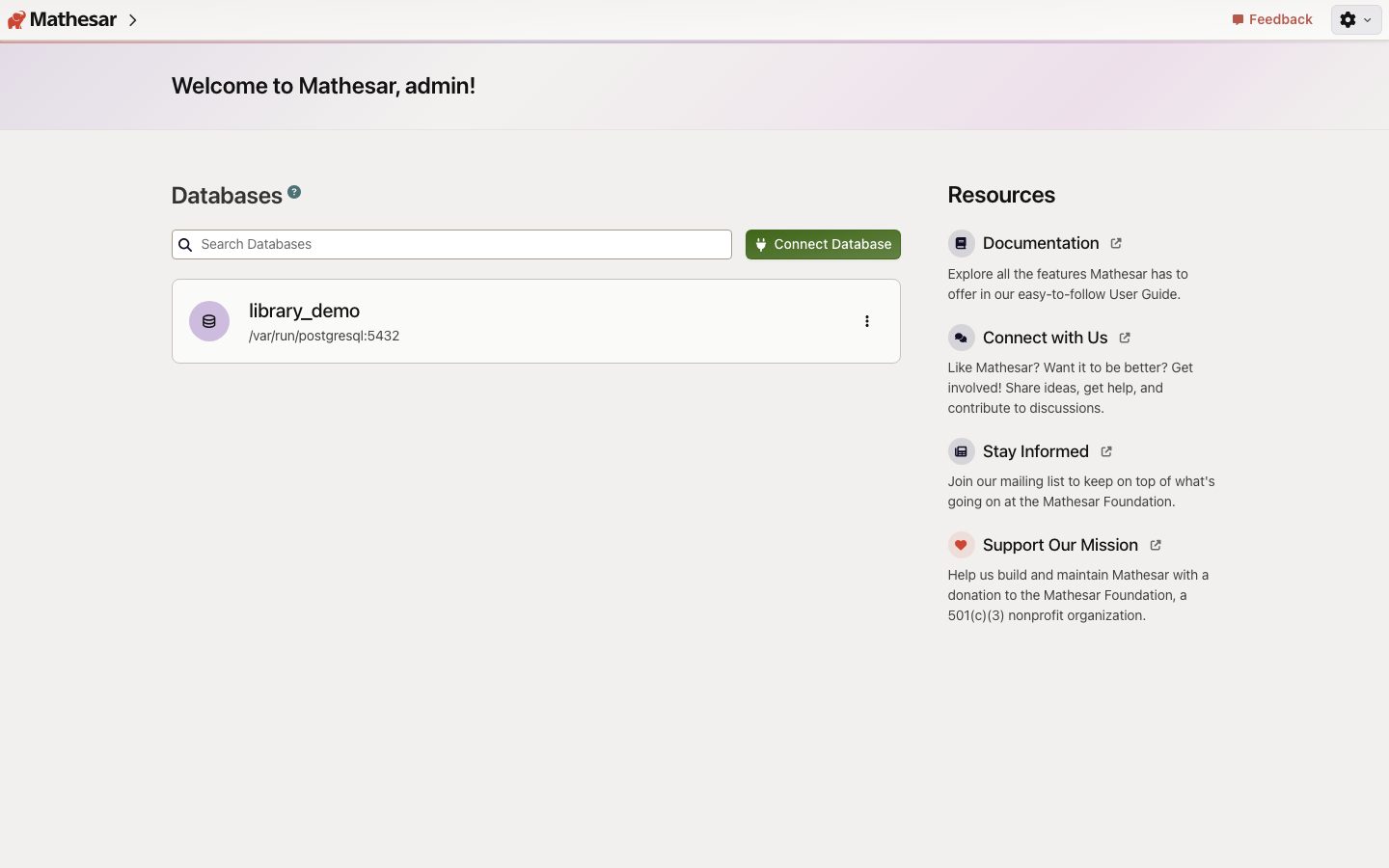The height and width of the screenshot is (868, 1389).
Task: Click external-link icon beside Documentation
Action: pos(1116,244)
